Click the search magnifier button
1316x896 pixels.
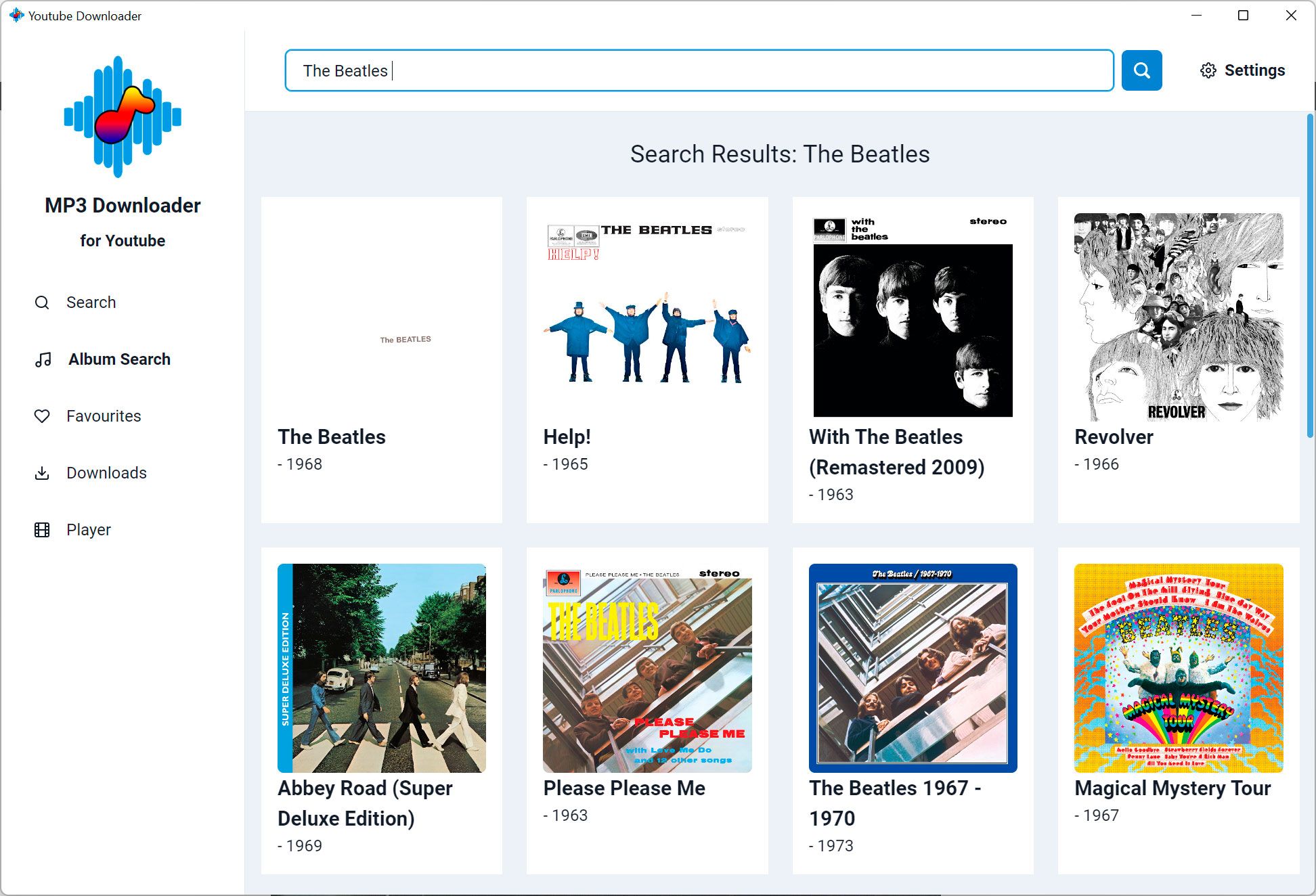(1141, 70)
